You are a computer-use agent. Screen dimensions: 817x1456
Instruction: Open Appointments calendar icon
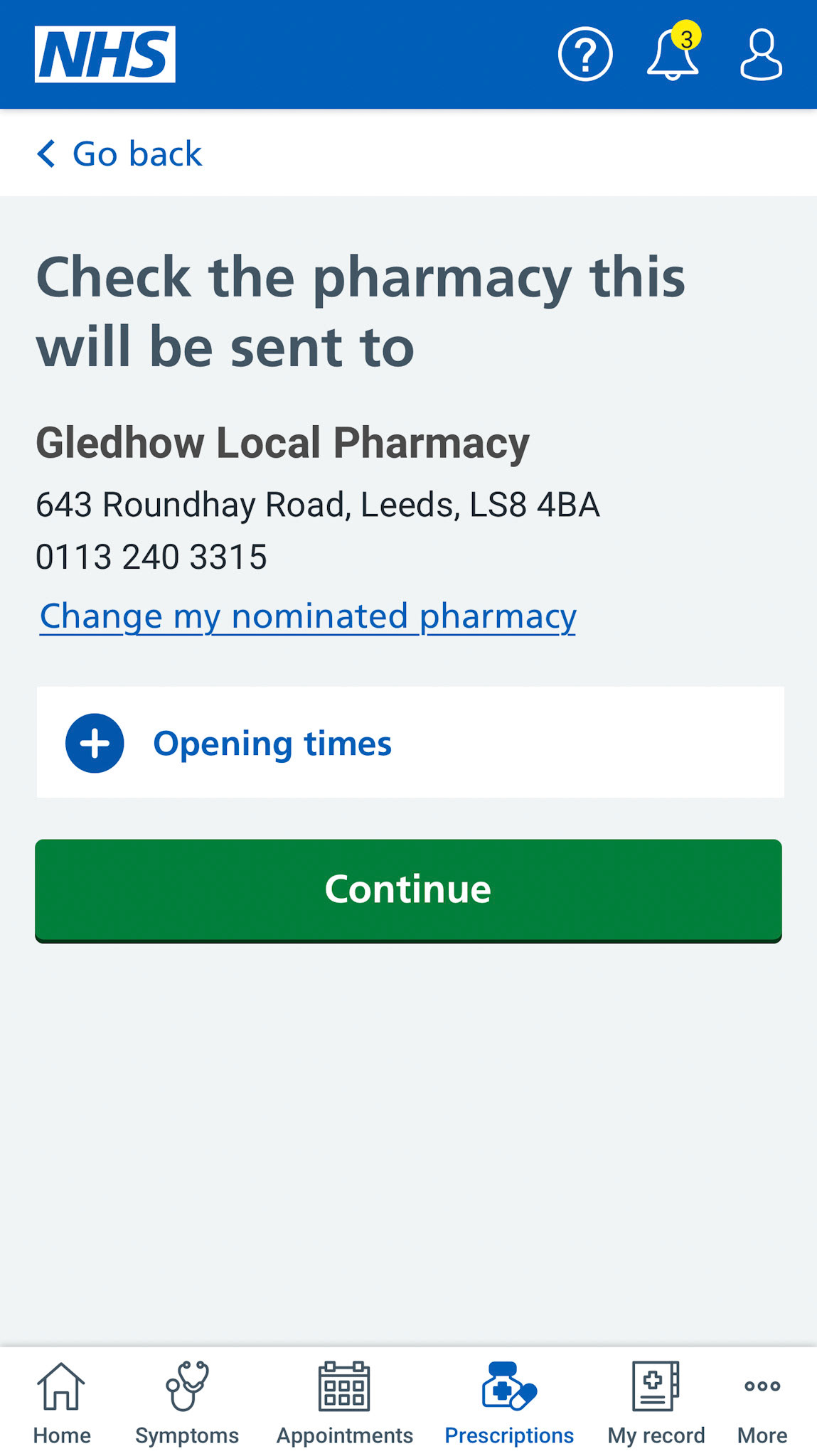(344, 1386)
